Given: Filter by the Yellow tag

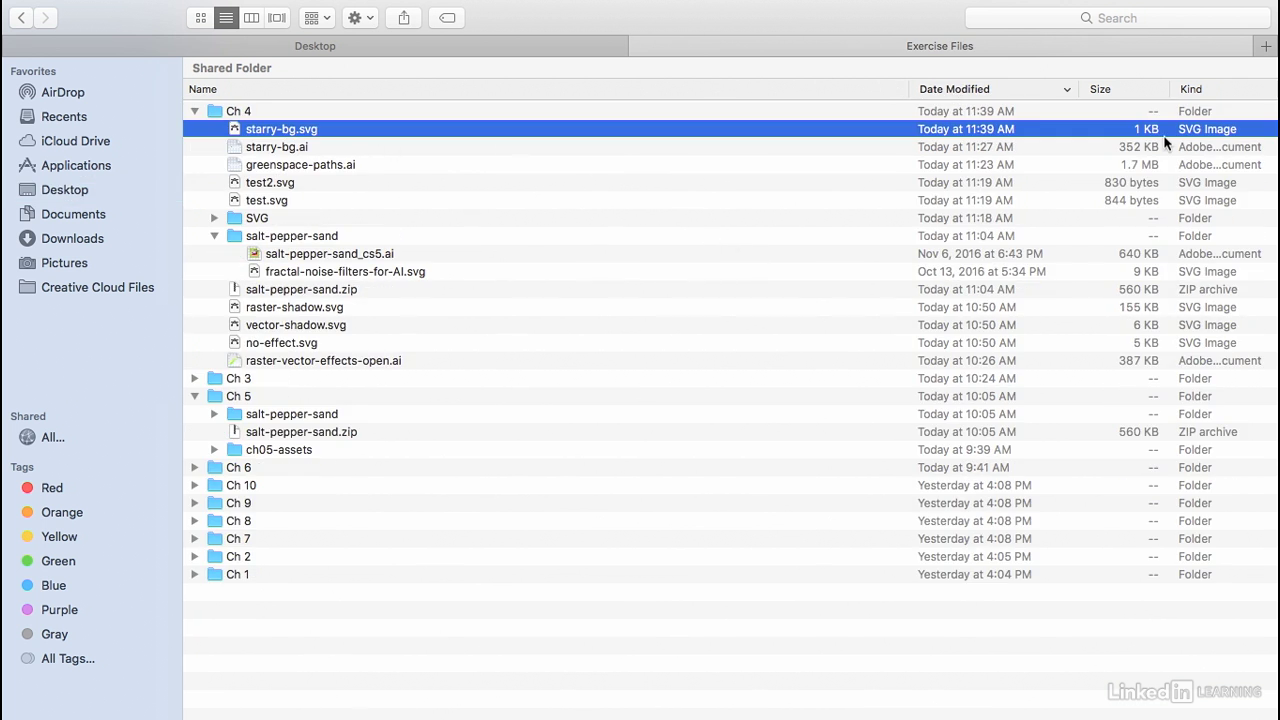Looking at the screenshot, I should (59, 537).
